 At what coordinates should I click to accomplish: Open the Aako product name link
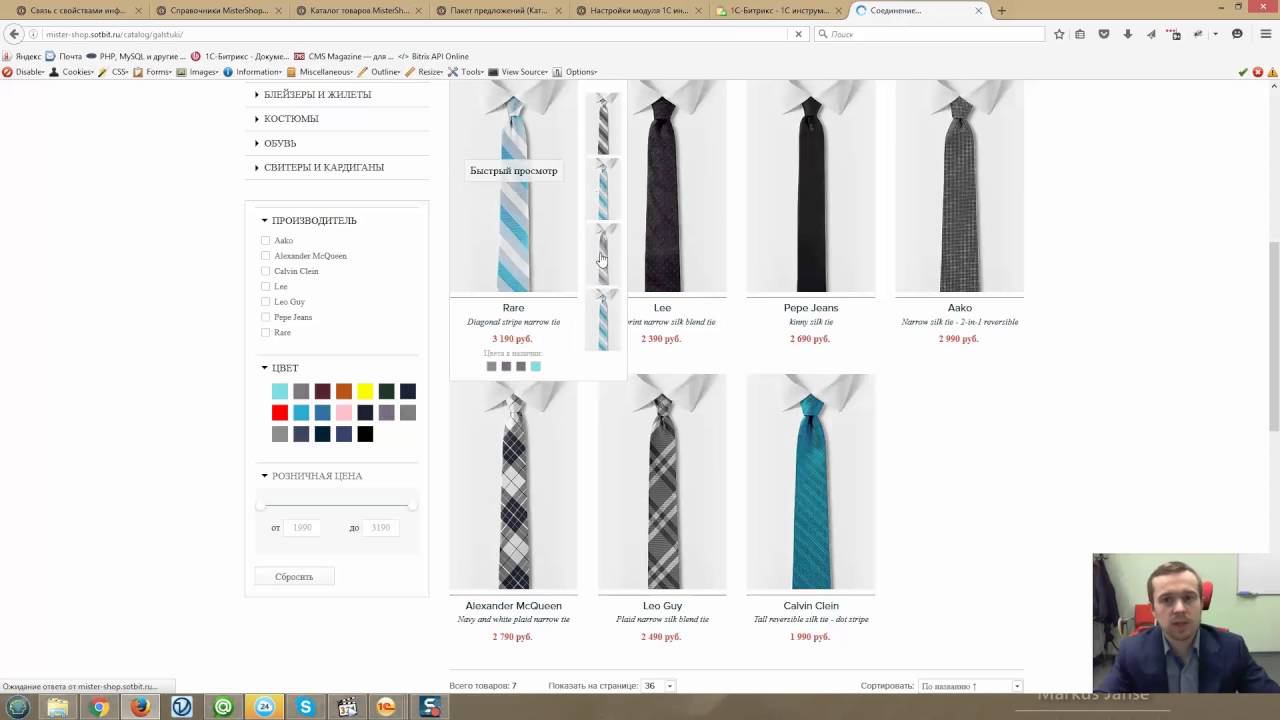959,308
